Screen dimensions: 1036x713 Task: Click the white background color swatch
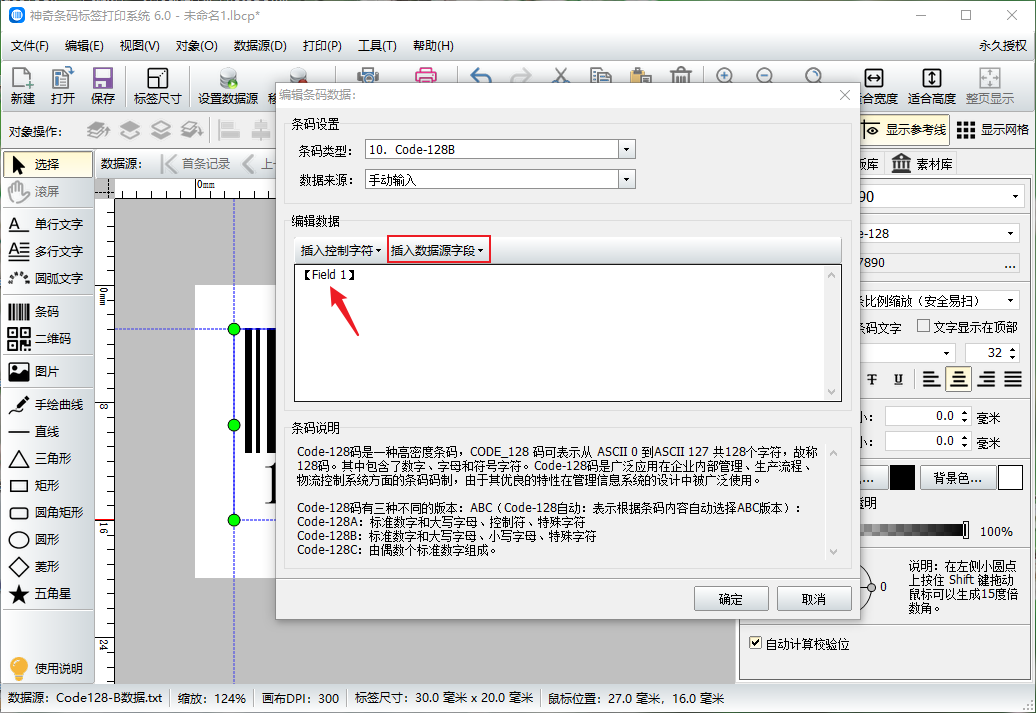coord(1010,477)
